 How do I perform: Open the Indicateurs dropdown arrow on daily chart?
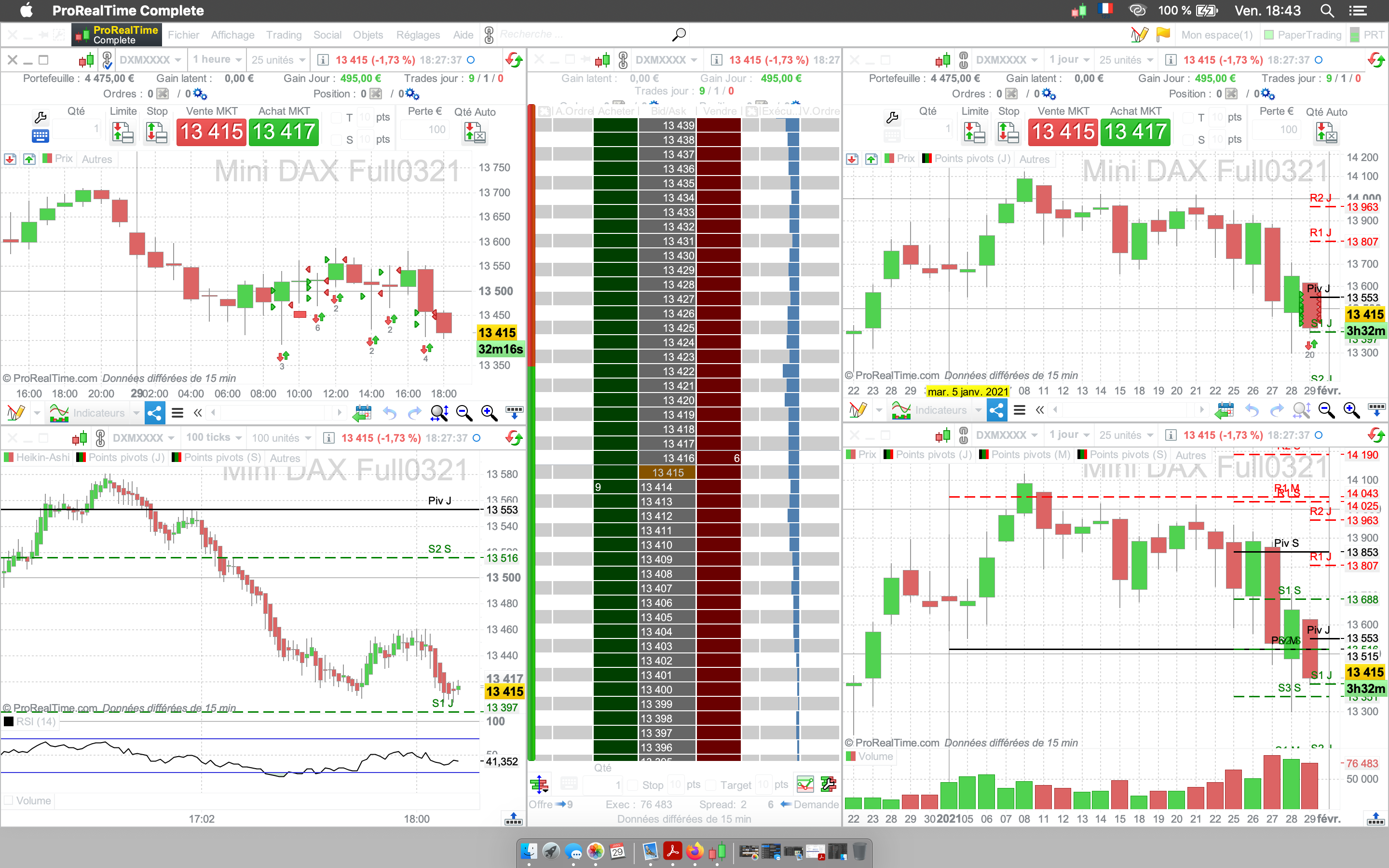978,410
